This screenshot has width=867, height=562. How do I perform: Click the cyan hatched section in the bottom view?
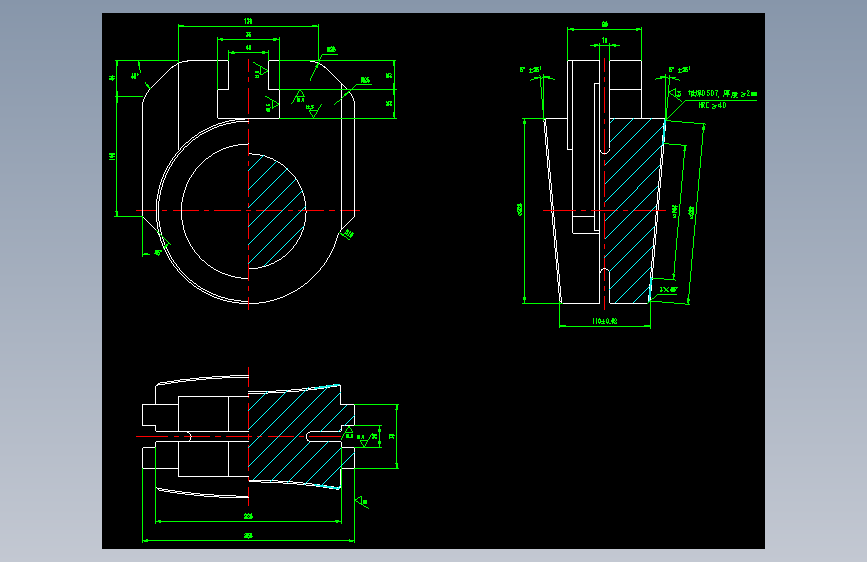click(299, 436)
